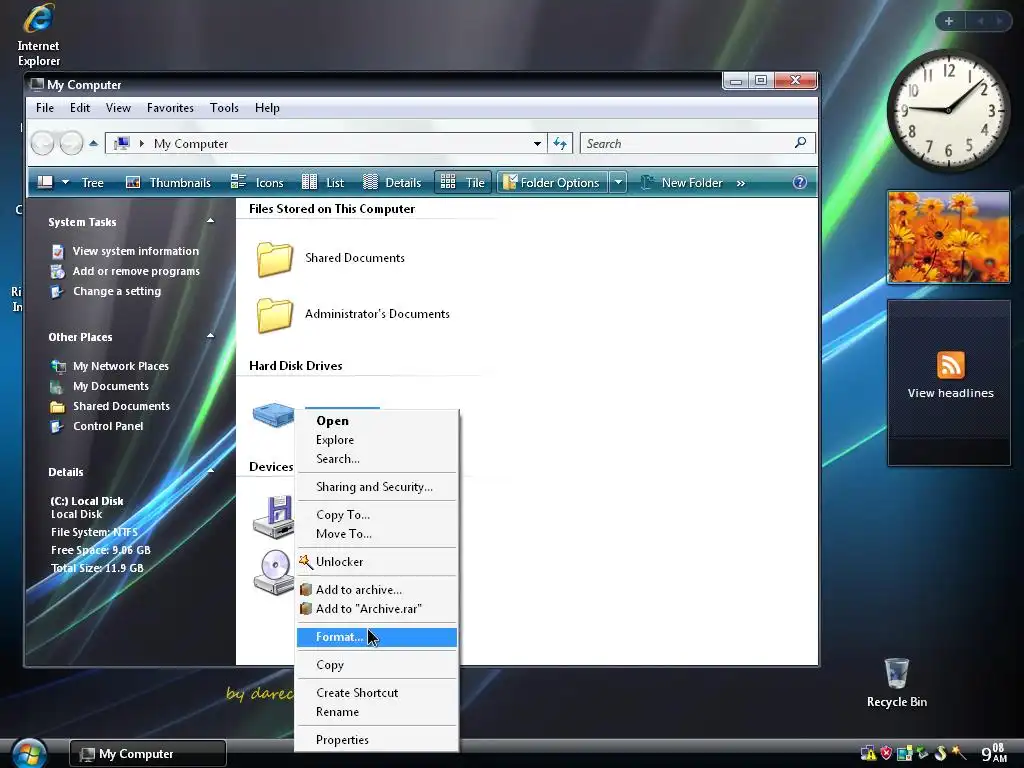The width and height of the screenshot is (1024, 768).
Task: Select the Shared Documents folder icon
Action: coord(274,259)
